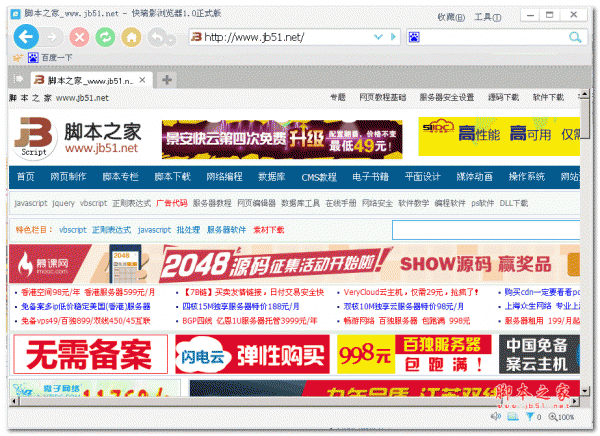Click the go arrow beside the address bar
Viewport: 600px width, 436px height.
coord(393,37)
